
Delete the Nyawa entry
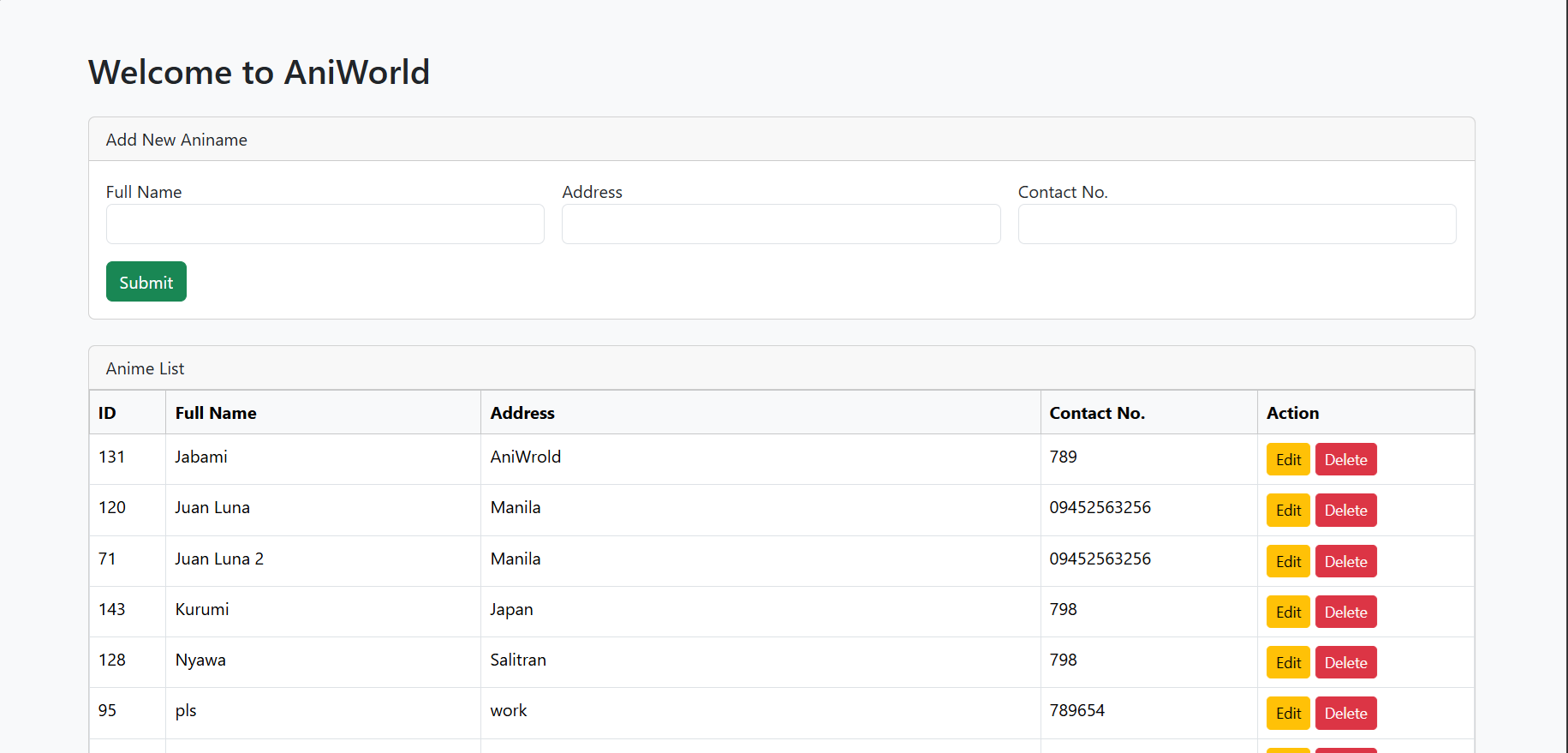click(1344, 662)
